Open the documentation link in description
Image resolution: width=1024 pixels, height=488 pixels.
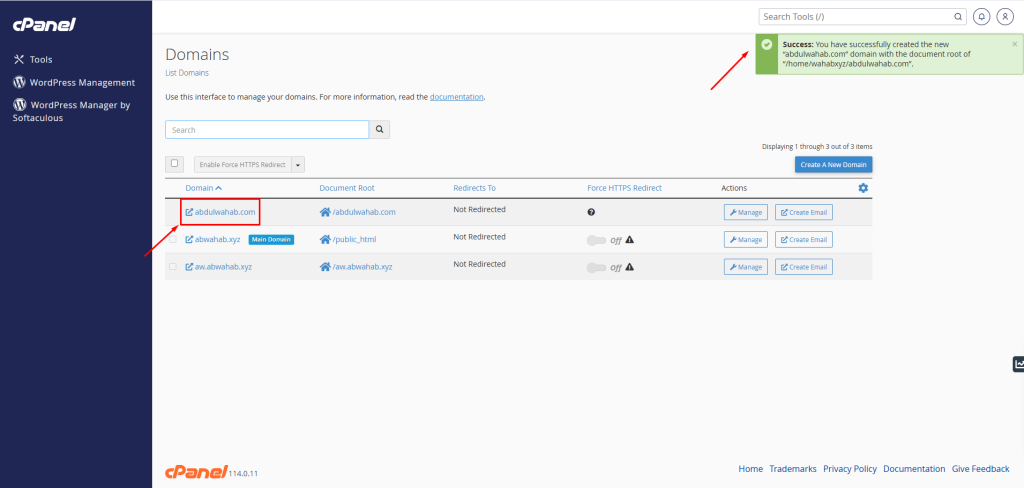pyautogui.click(x=456, y=97)
